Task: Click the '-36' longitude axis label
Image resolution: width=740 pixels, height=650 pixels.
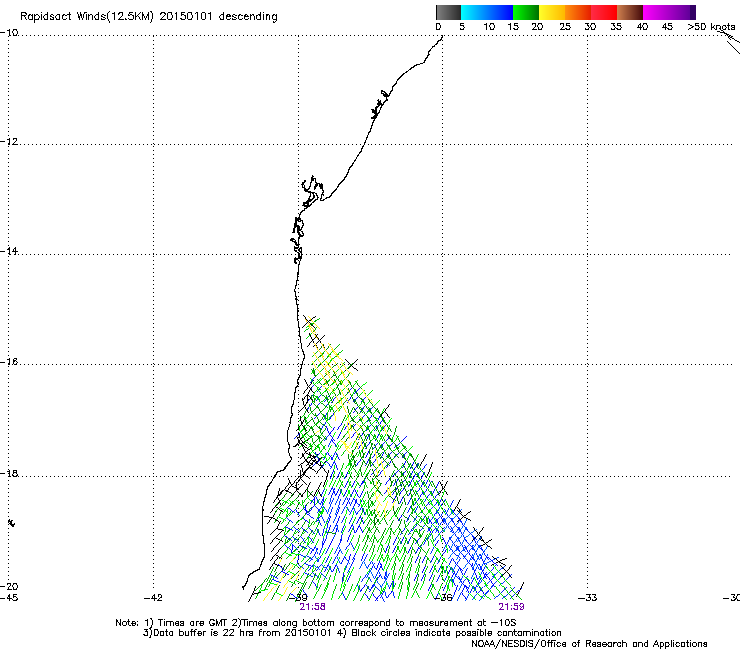Action: [443, 598]
